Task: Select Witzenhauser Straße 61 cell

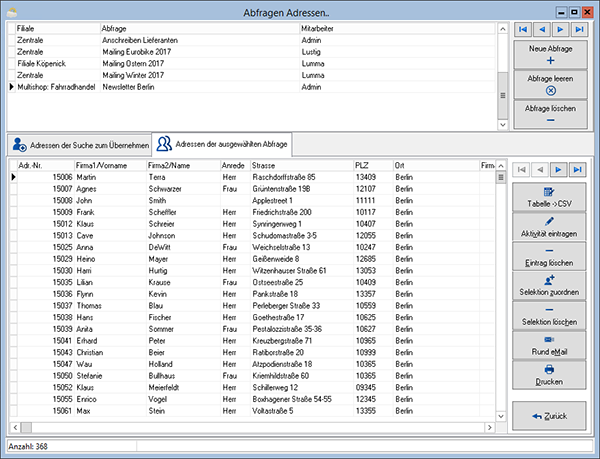Action: 302,270
